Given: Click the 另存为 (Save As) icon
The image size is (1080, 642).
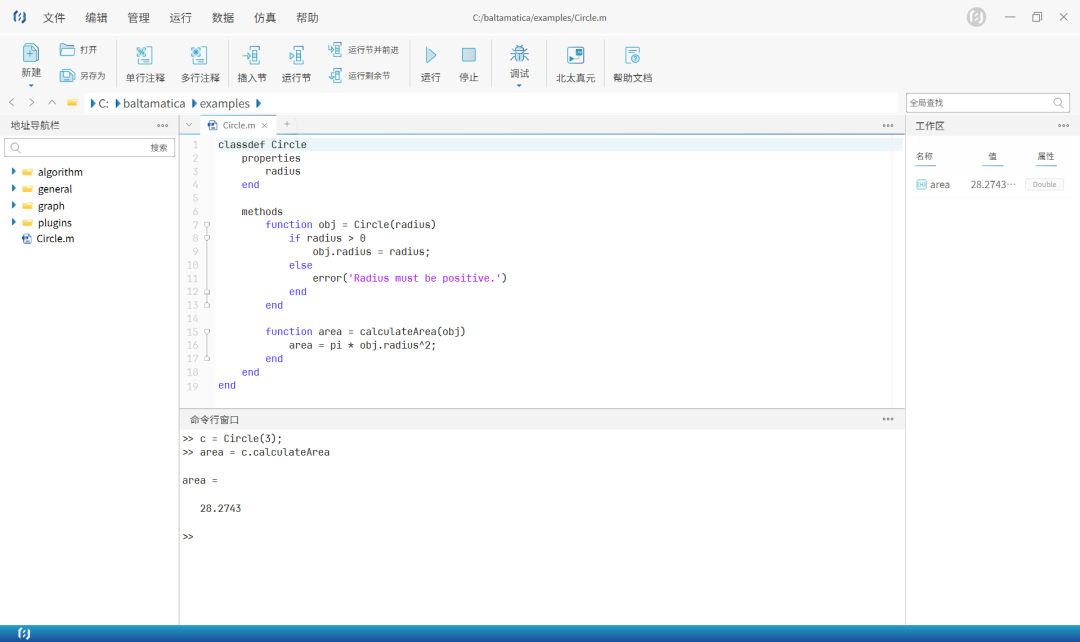Looking at the screenshot, I should coord(68,76).
